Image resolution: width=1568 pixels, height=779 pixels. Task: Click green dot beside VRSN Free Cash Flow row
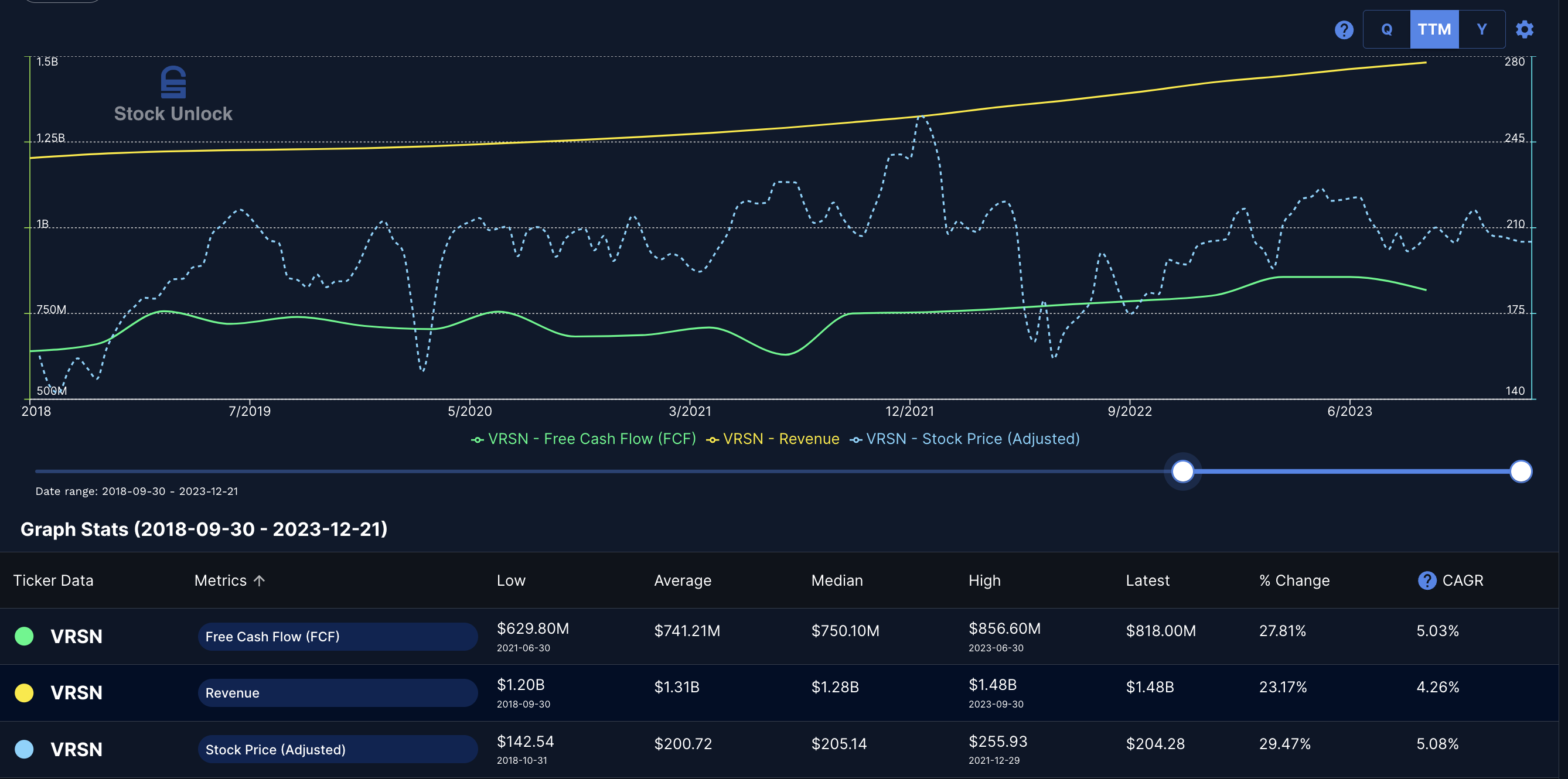(x=25, y=636)
